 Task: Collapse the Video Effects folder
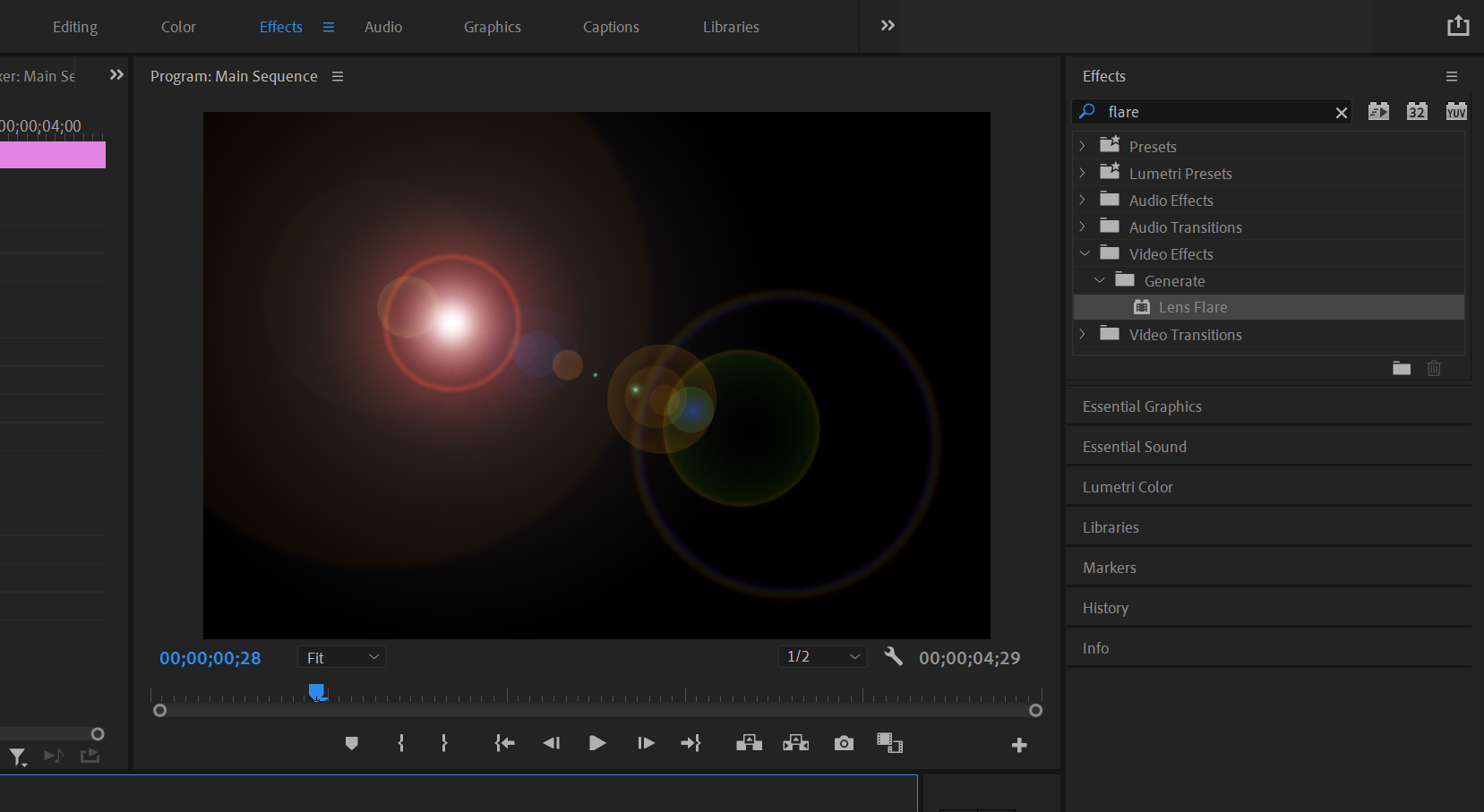coord(1085,253)
